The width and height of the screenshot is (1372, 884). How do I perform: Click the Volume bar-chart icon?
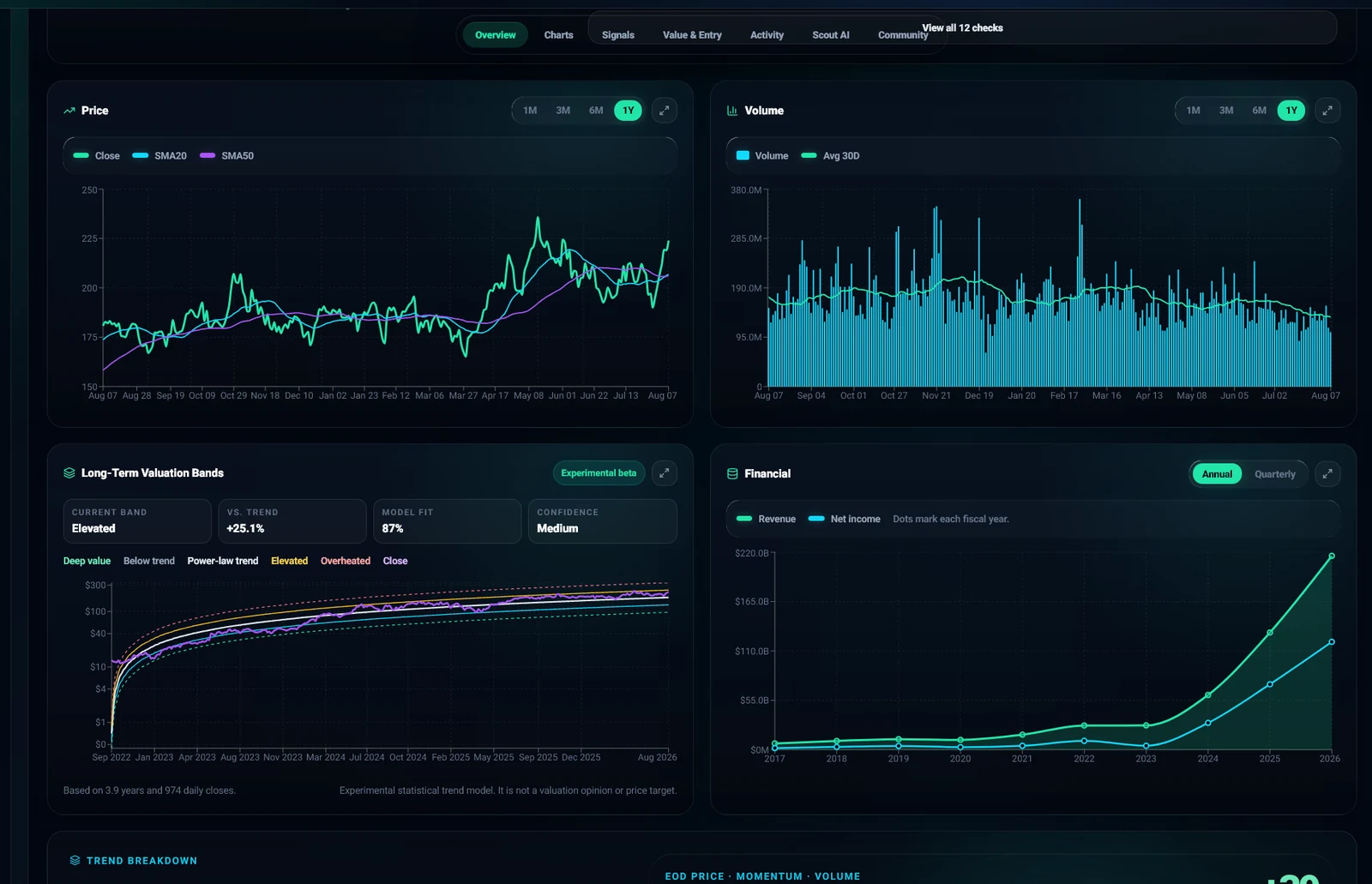(732, 111)
